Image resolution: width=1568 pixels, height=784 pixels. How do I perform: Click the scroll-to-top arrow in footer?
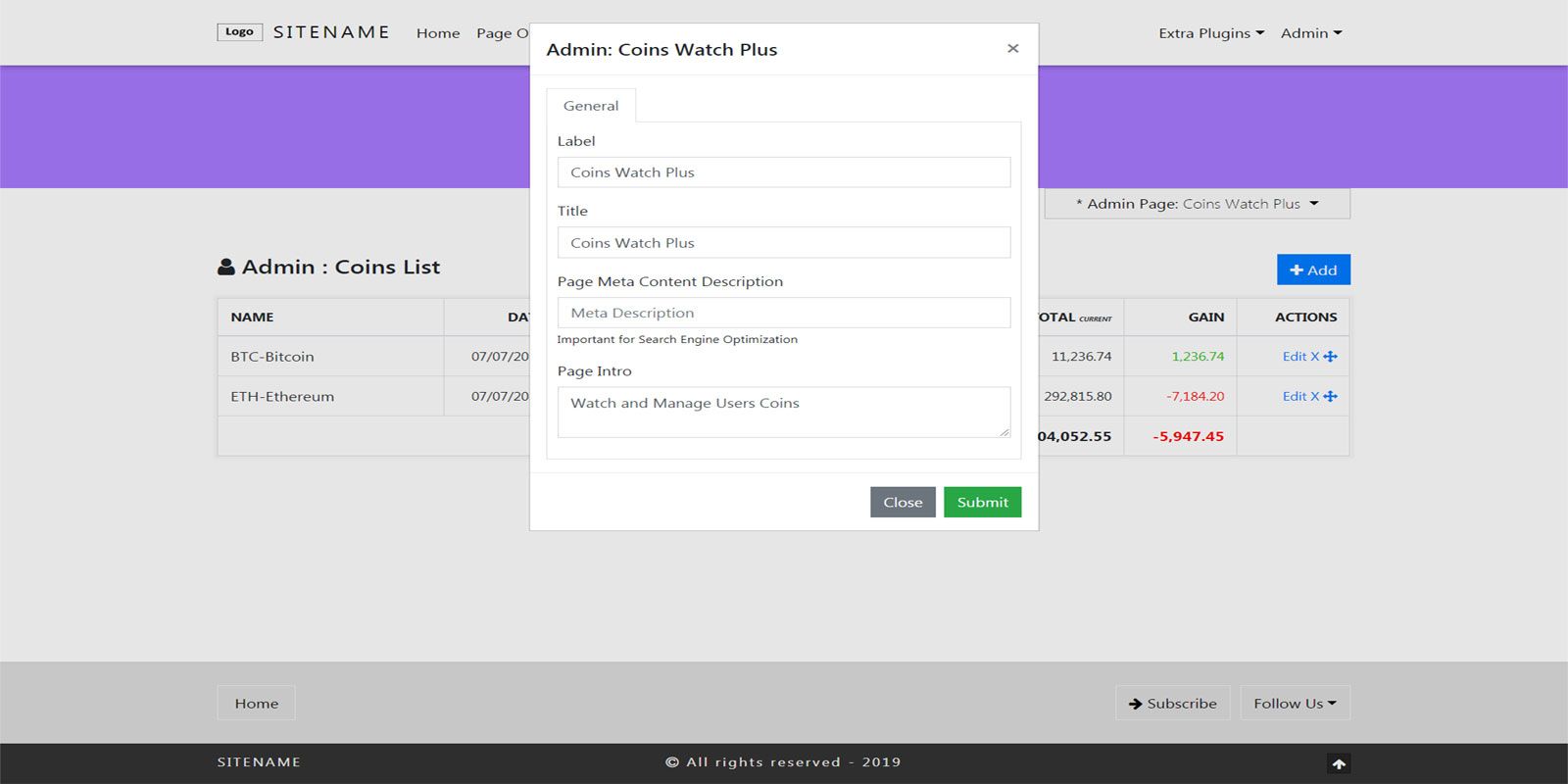[1339, 763]
